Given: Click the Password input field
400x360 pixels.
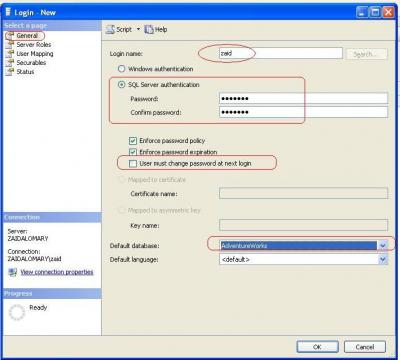Looking at the screenshot, I should 303,99.
